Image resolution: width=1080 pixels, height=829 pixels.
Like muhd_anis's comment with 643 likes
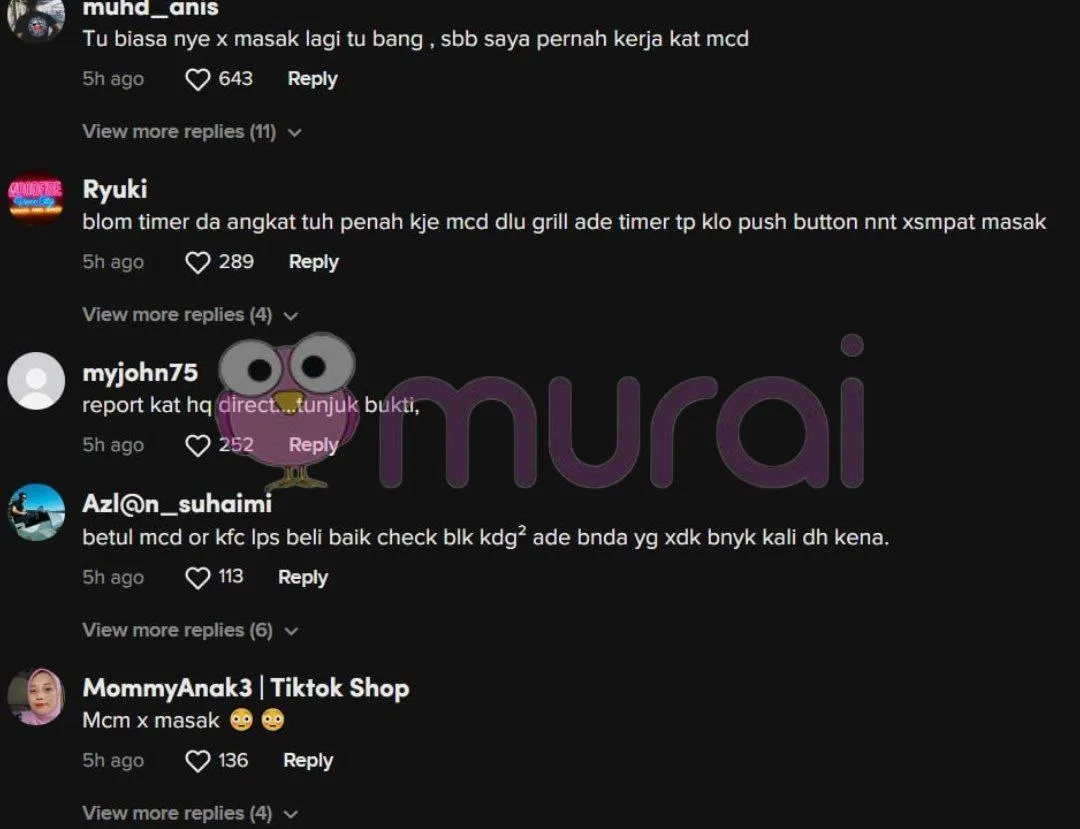[x=198, y=79]
